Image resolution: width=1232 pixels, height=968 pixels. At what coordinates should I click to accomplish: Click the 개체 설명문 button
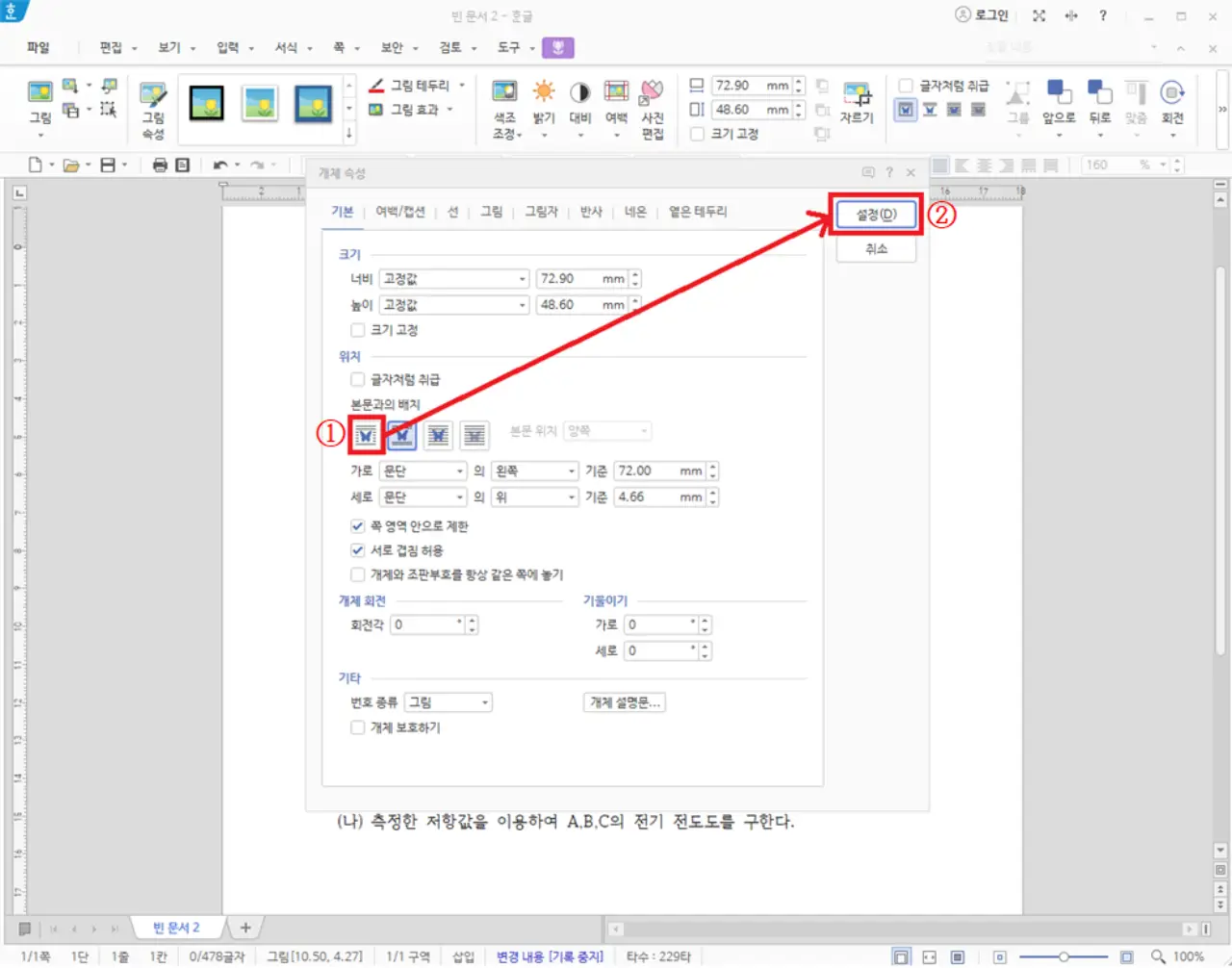(x=624, y=701)
